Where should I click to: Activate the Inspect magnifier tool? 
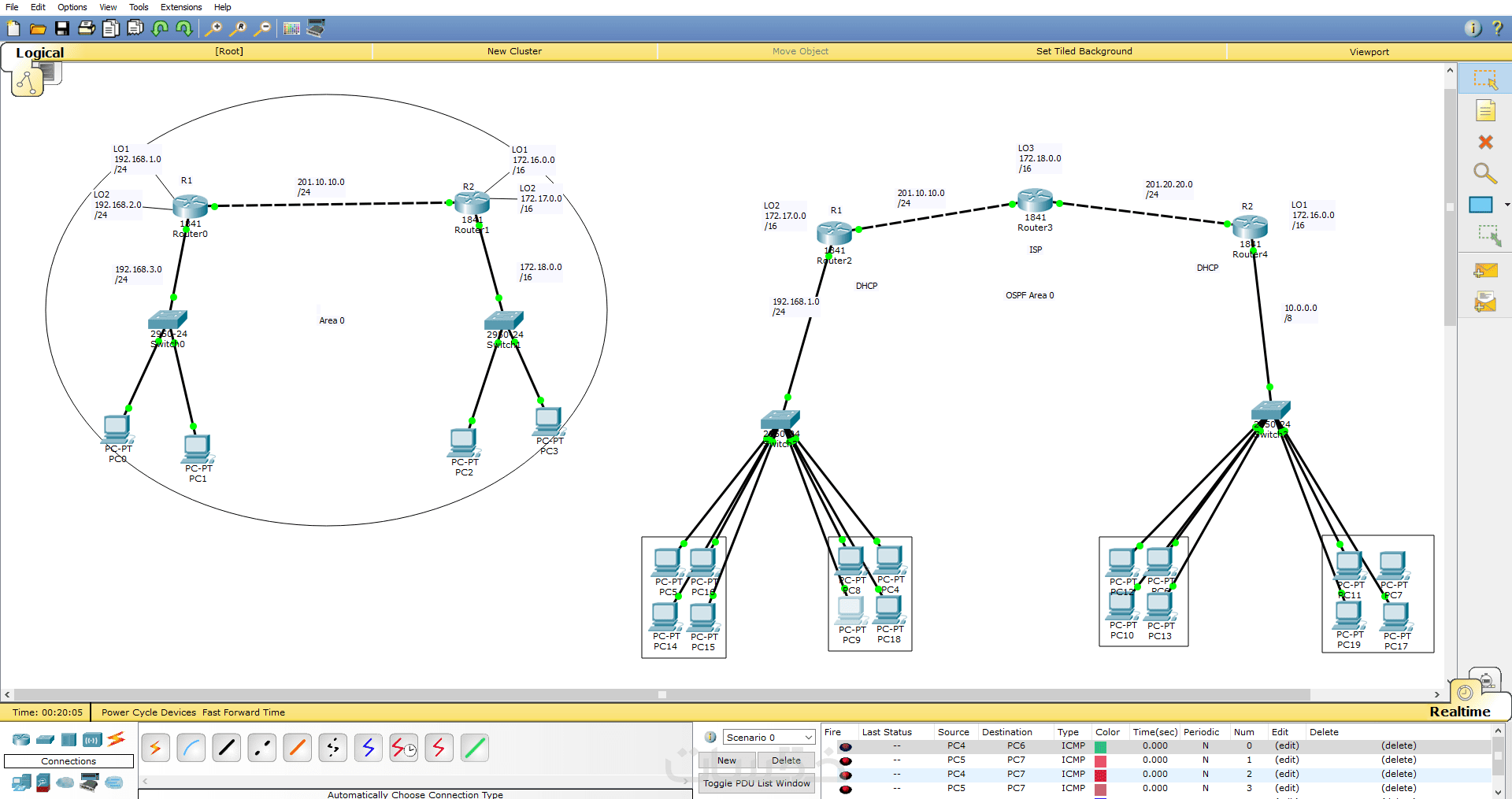click(x=1485, y=173)
